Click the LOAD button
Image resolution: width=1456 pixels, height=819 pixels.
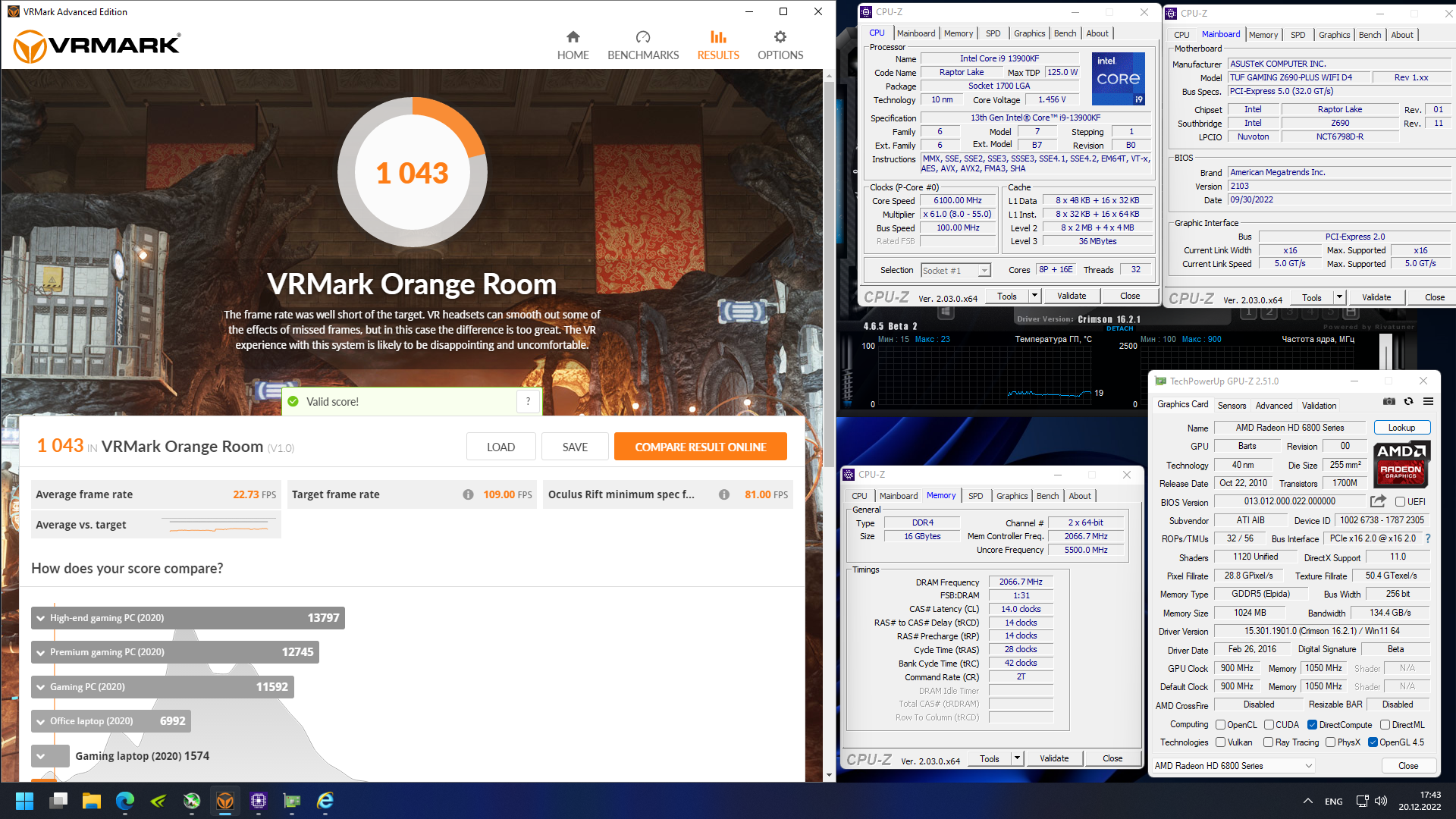pos(500,447)
